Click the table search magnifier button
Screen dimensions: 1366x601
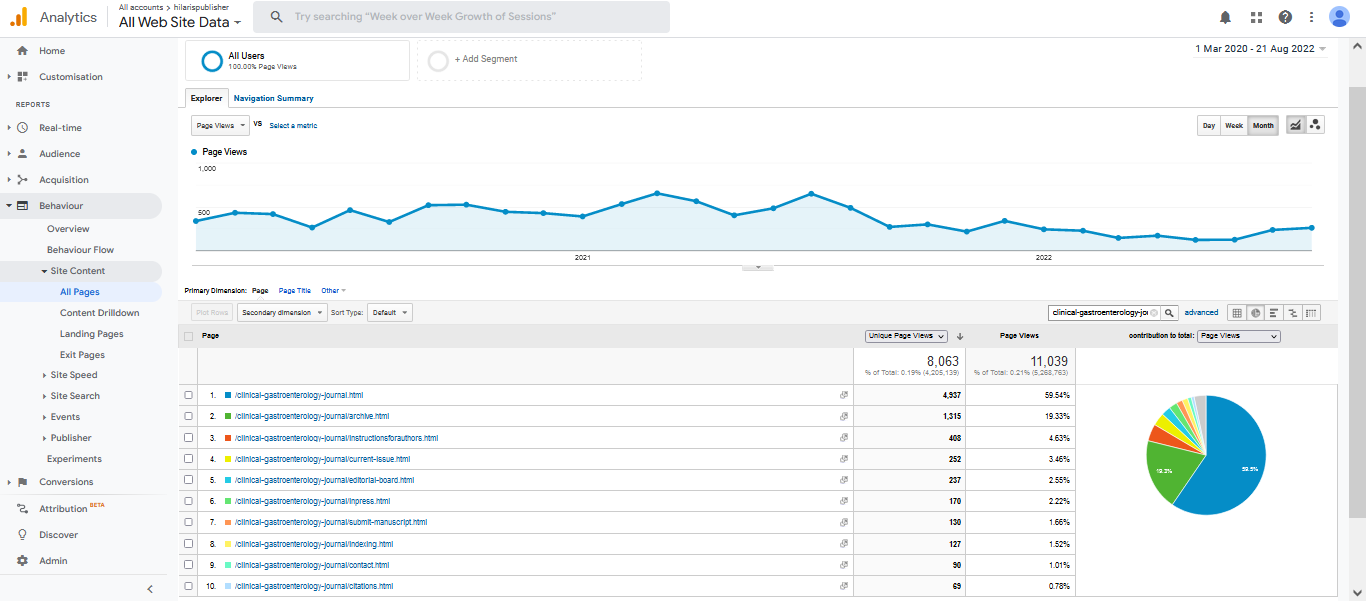(x=1170, y=313)
